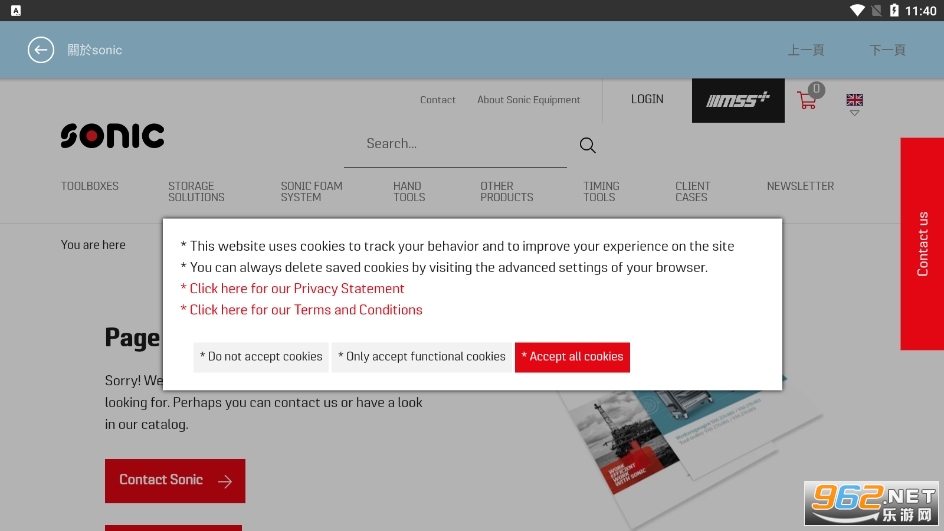Tap the back arrow circle icon
Image resolution: width=944 pixels, height=531 pixels.
point(41,50)
